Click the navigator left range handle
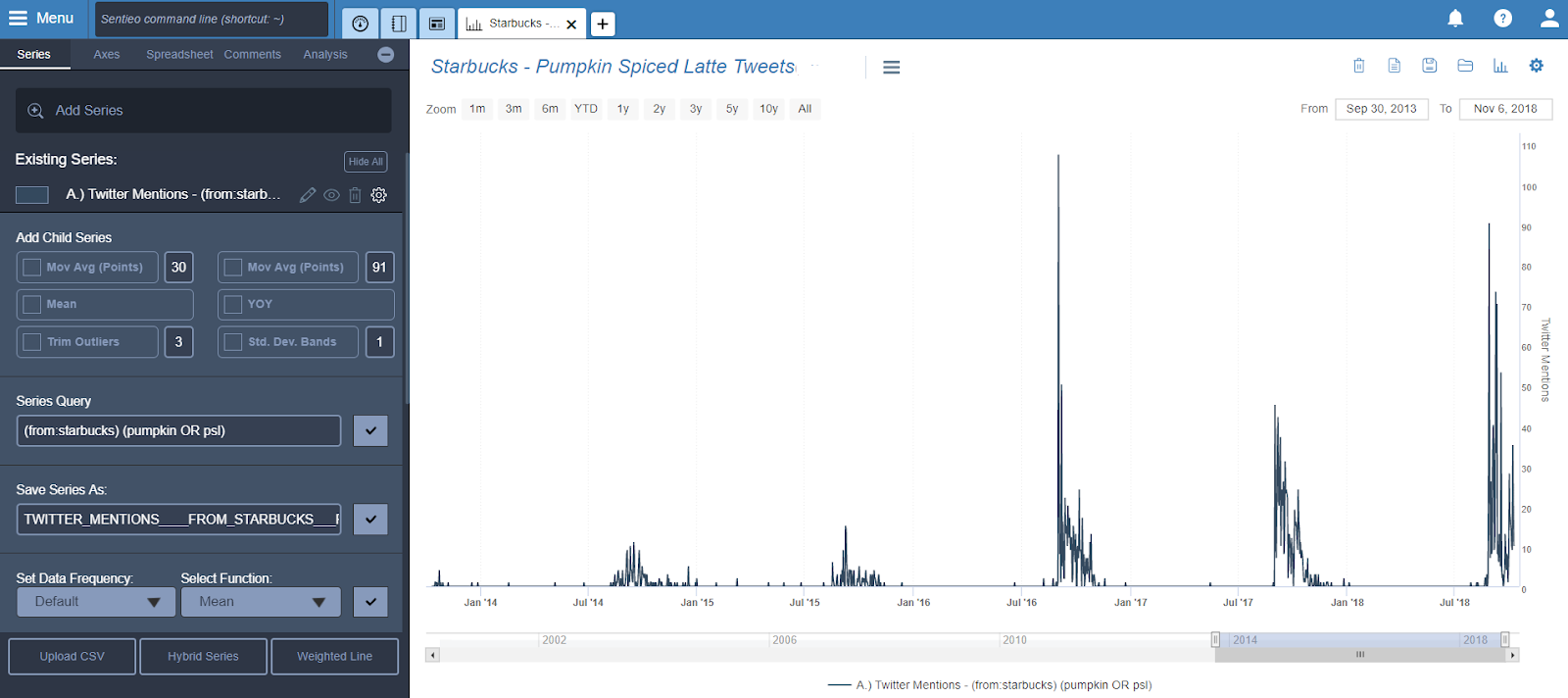 point(1215,640)
